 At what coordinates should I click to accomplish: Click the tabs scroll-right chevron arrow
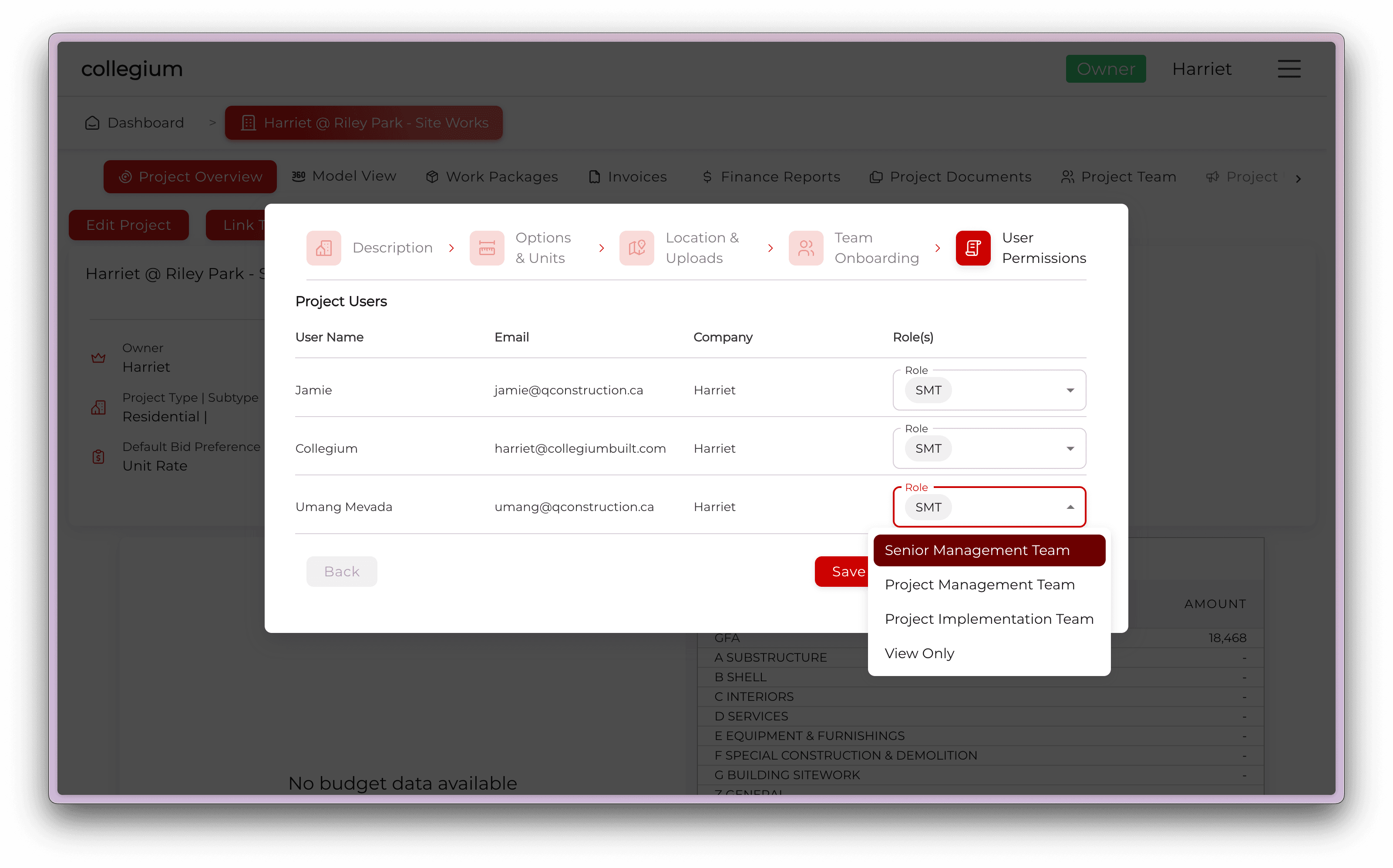coord(1298,178)
